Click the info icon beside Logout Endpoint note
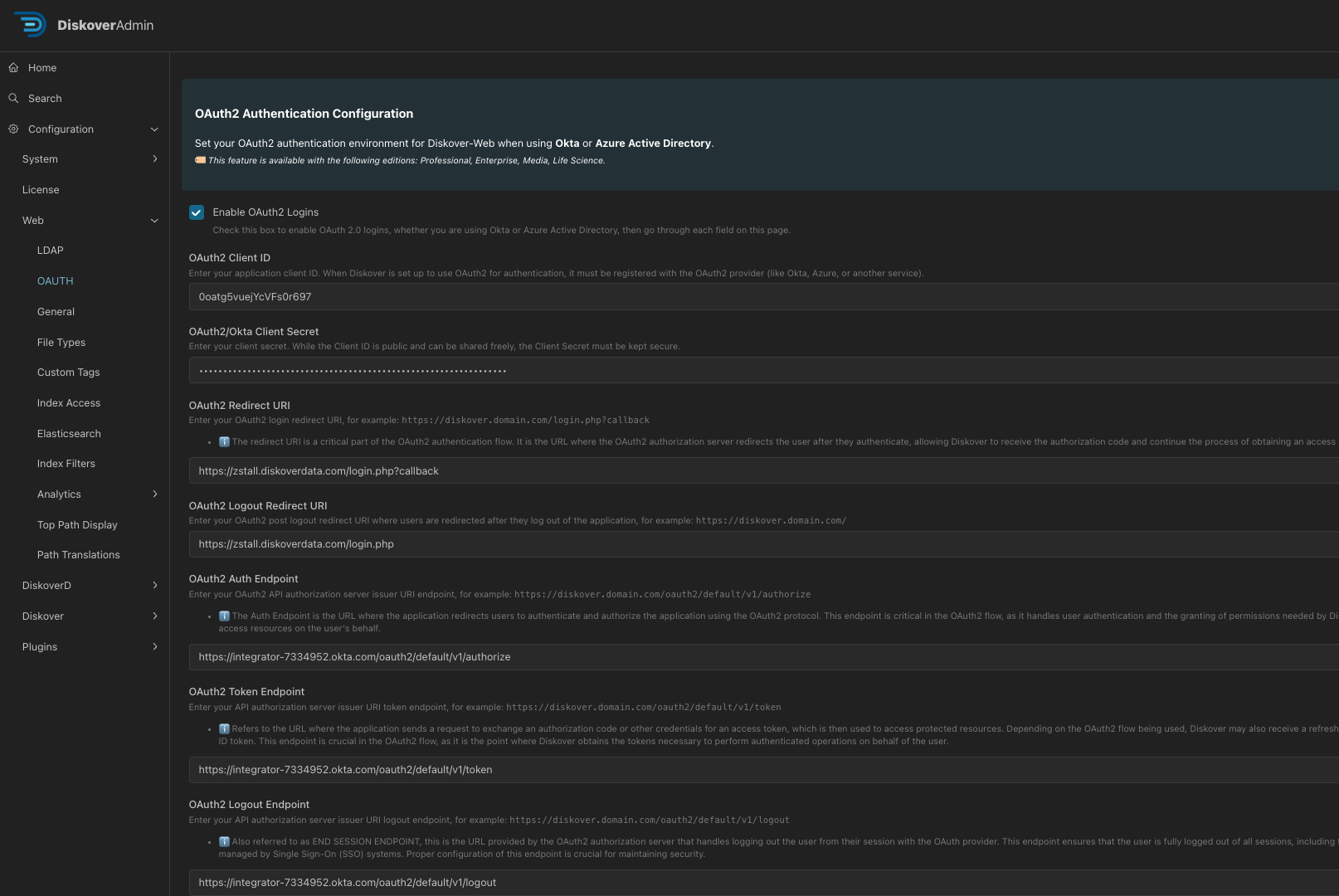This screenshot has width=1339, height=896. (x=224, y=841)
